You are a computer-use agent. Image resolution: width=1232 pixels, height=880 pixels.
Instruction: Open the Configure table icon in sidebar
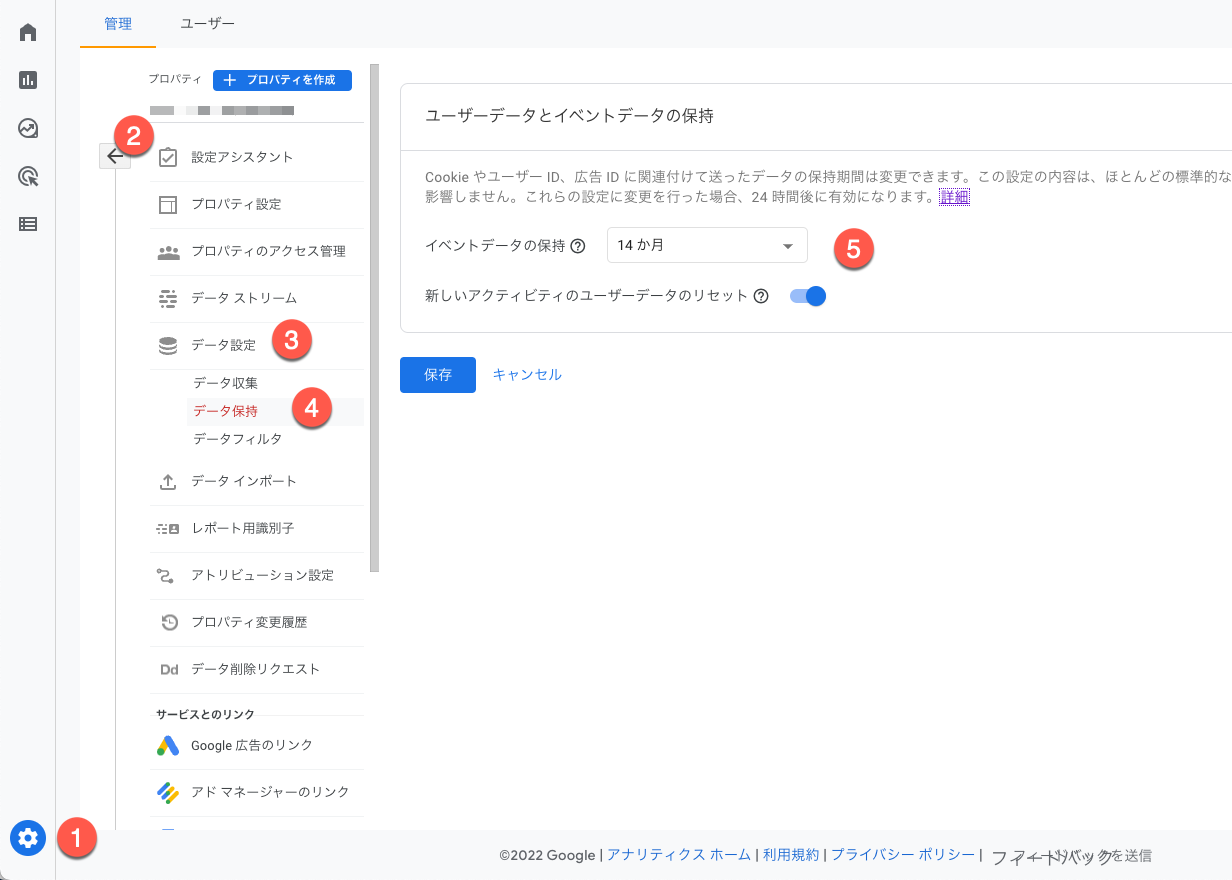tap(28, 225)
